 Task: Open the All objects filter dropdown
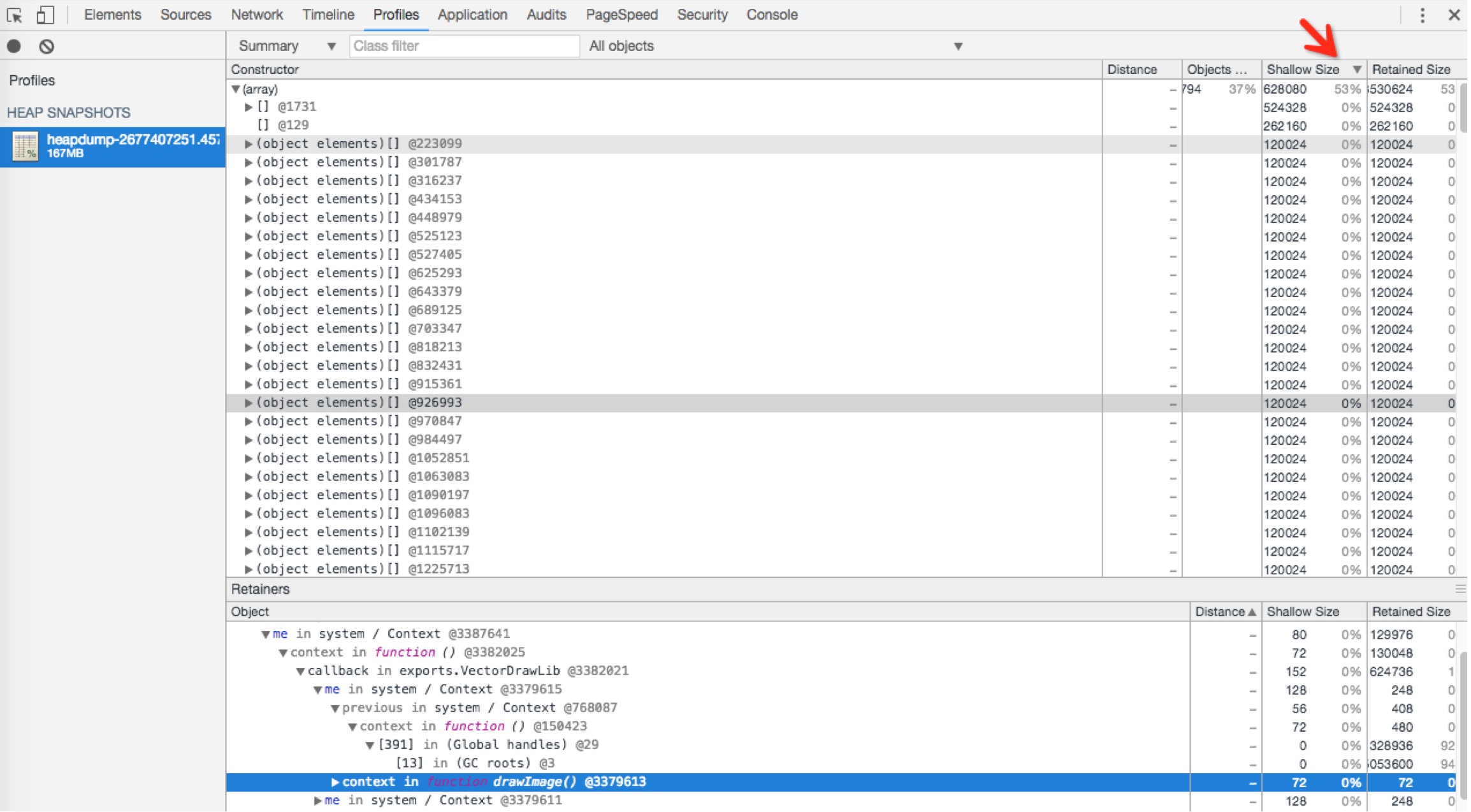(x=775, y=46)
